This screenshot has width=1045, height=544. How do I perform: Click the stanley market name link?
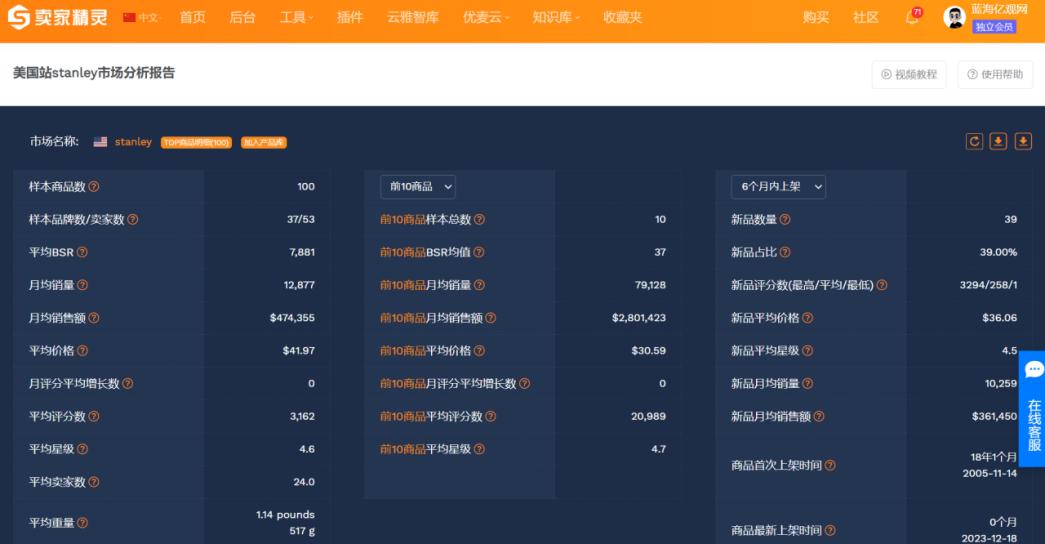pyautogui.click(x=133, y=141)
